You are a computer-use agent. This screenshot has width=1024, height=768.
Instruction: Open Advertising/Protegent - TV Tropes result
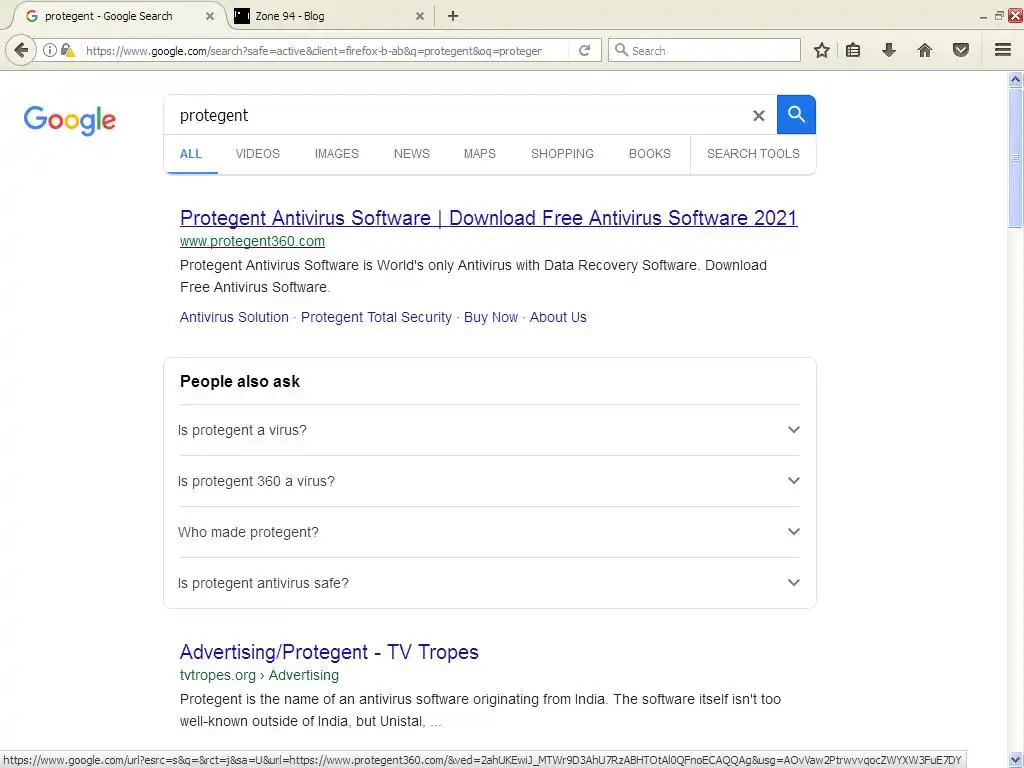point(329,652)
